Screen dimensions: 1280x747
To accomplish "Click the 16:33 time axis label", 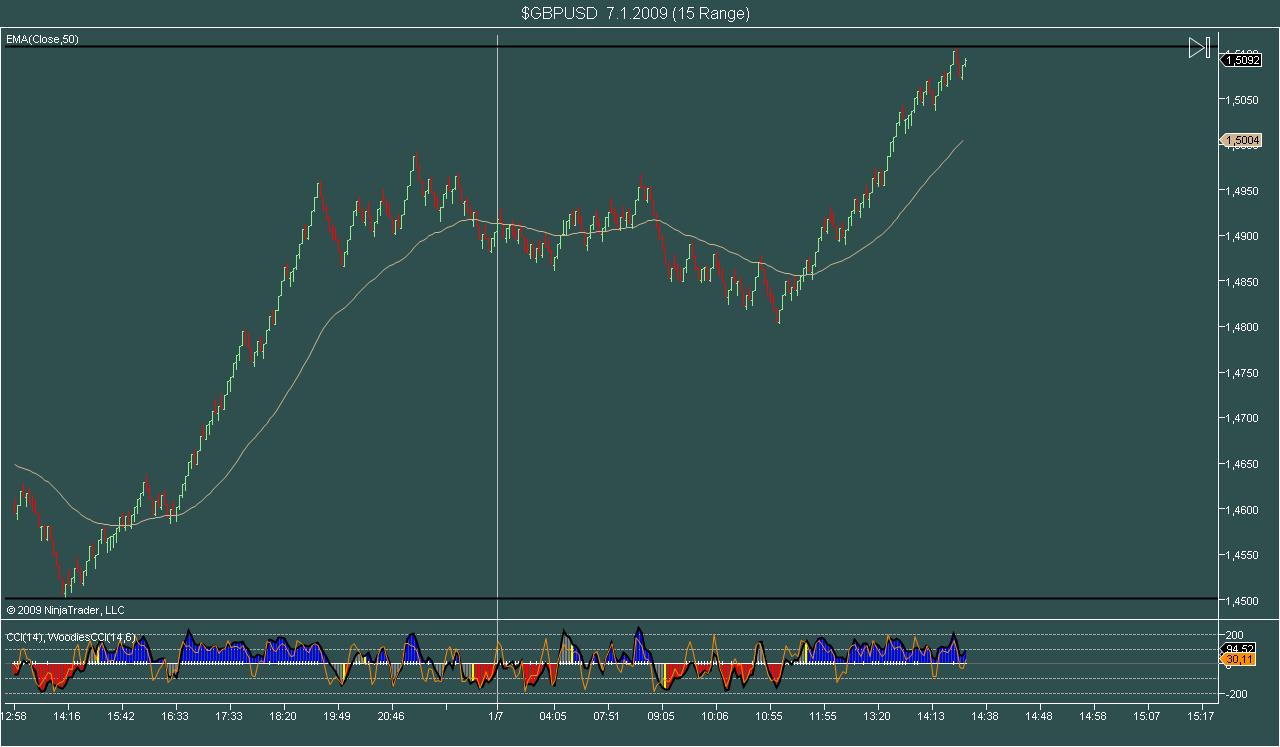I will click(x=175, y=716).
